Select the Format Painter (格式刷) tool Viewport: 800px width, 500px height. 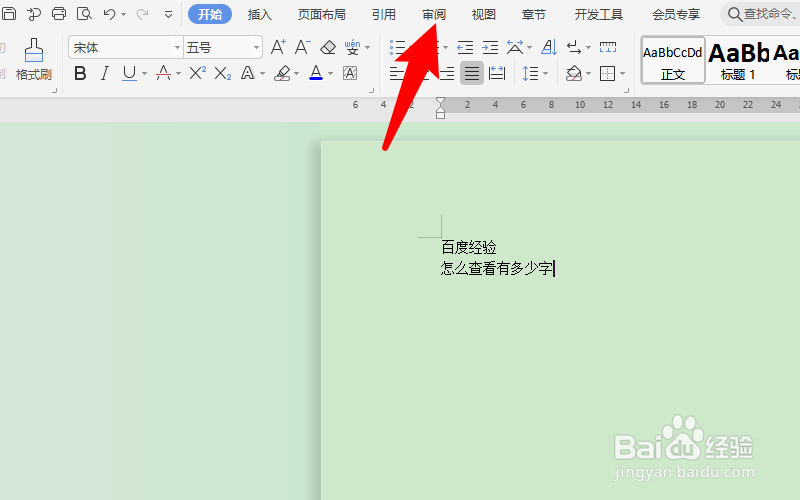coord(34,60)
